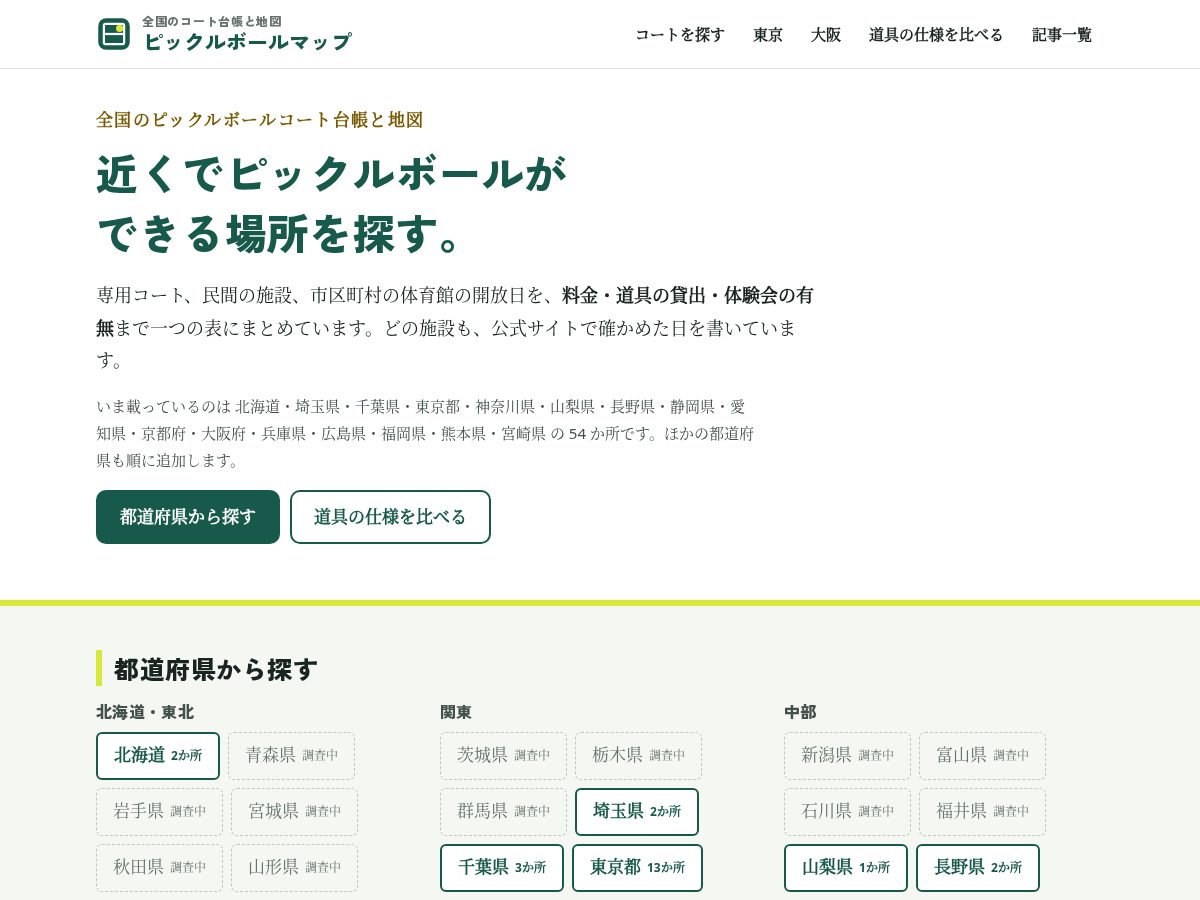The width and height of the screenshot is (1200, 900).
Task: Click the 都道府県から探す green button
Action: point(188,517)
